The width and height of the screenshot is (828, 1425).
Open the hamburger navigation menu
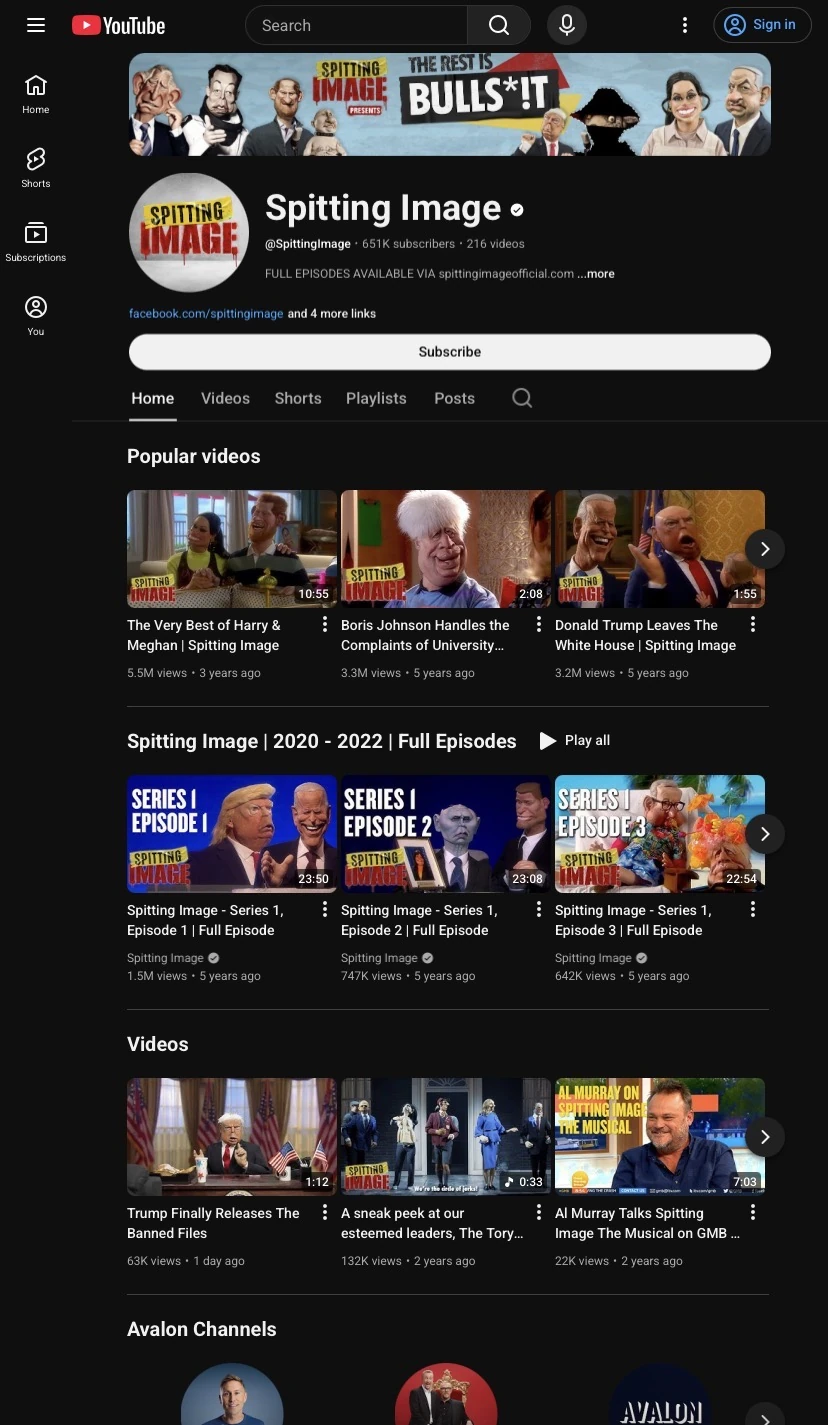click(36, 25)
